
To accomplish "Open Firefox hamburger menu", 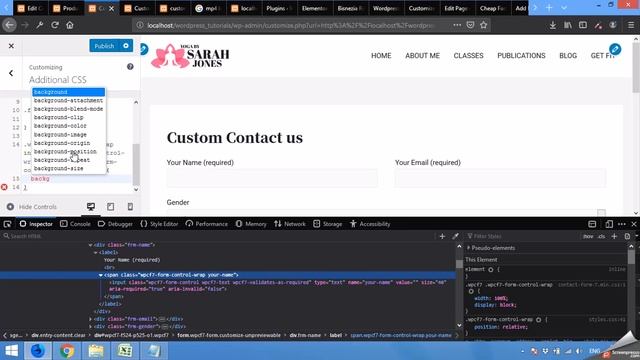I will 631,25.
